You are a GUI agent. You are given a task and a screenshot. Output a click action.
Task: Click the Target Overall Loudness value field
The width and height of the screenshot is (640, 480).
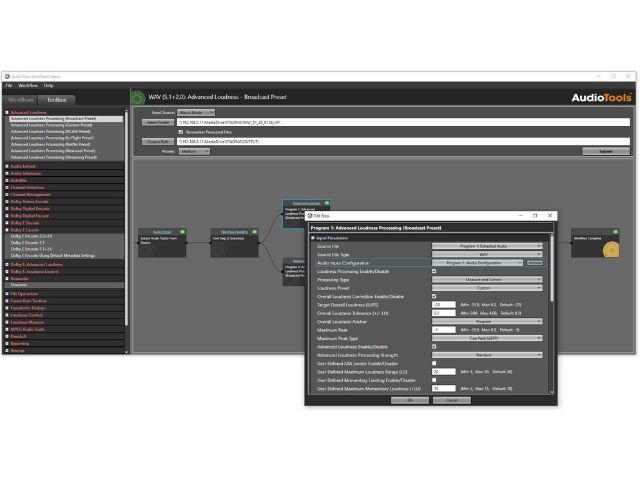click(x=444, y=305)
